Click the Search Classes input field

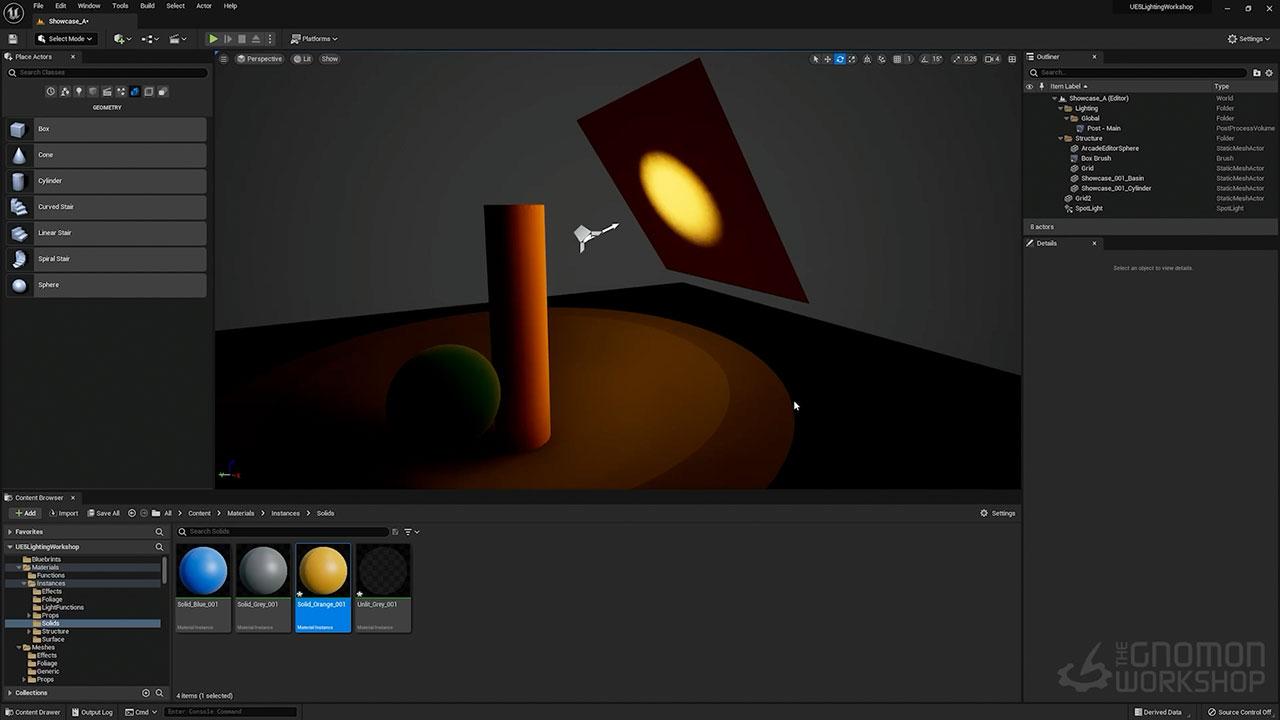(x=110, y=72)
